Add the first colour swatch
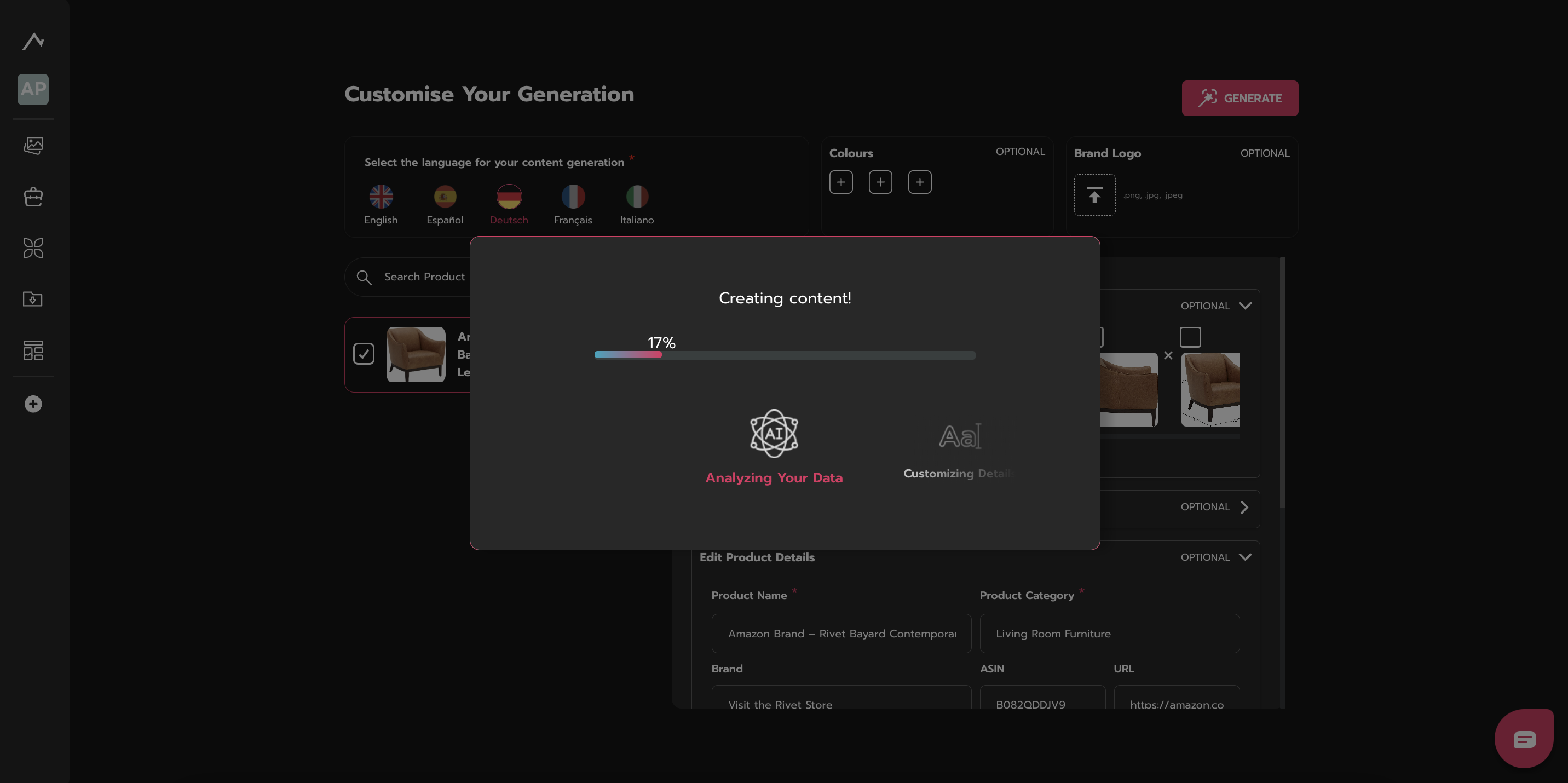This screenshot has width=1568, height=783. point(840,182)
